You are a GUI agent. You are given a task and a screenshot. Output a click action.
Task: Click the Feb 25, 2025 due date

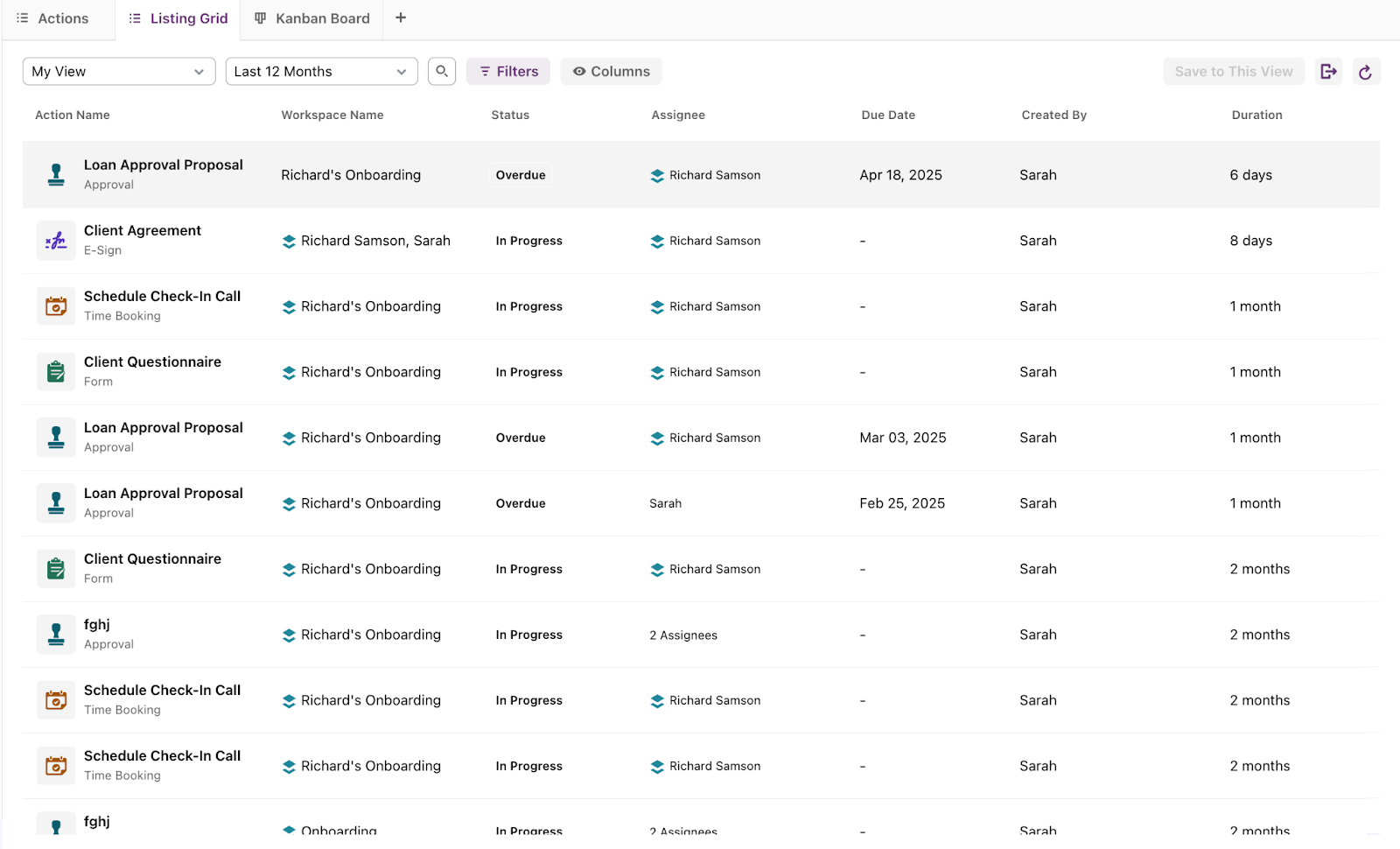point(902,503)
